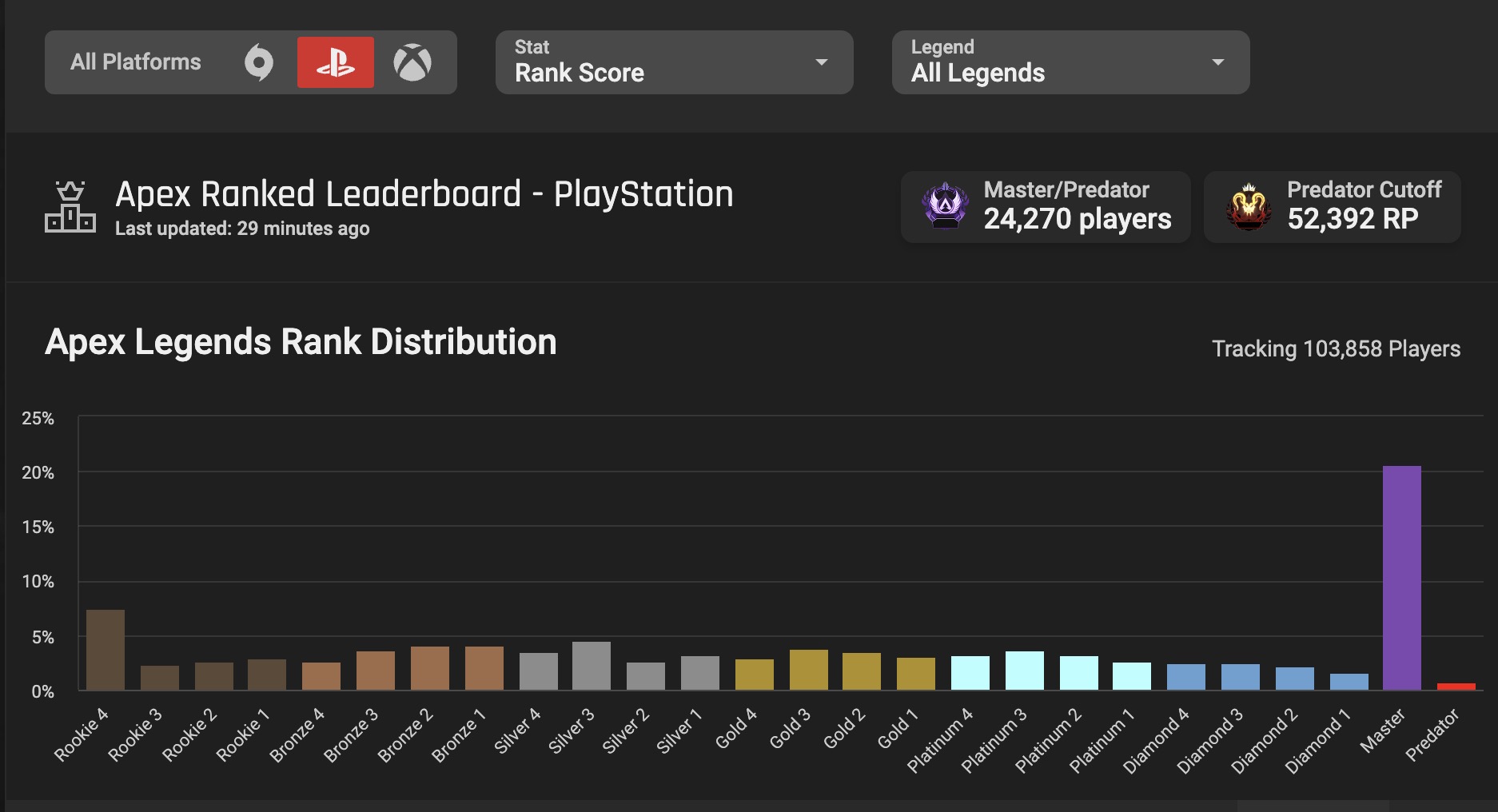Click the Stat dropdown arrow

click(x=821, y=62)
